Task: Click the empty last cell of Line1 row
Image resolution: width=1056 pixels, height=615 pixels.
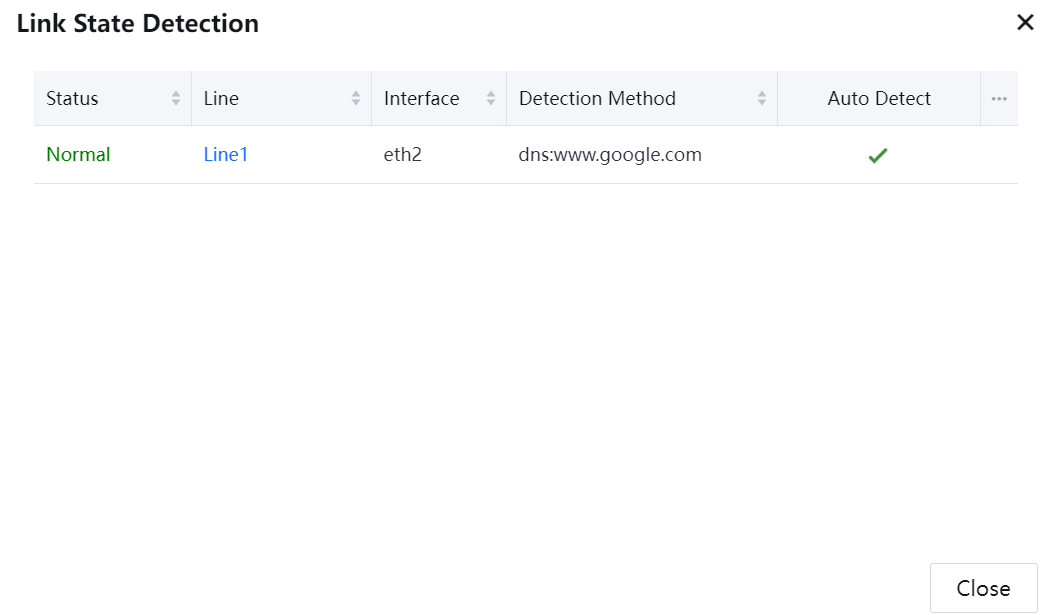Action: pyautogui.click(x=998, y=155)
